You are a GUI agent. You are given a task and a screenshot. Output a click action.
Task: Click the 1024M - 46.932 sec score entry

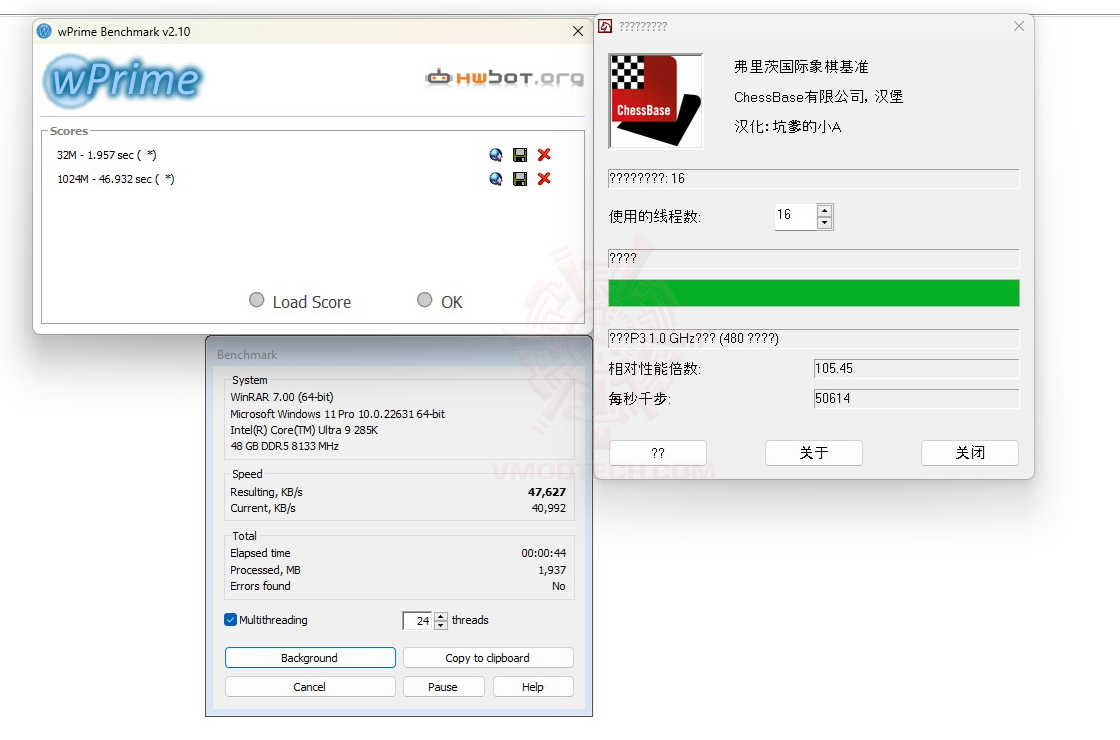point(116,179)
